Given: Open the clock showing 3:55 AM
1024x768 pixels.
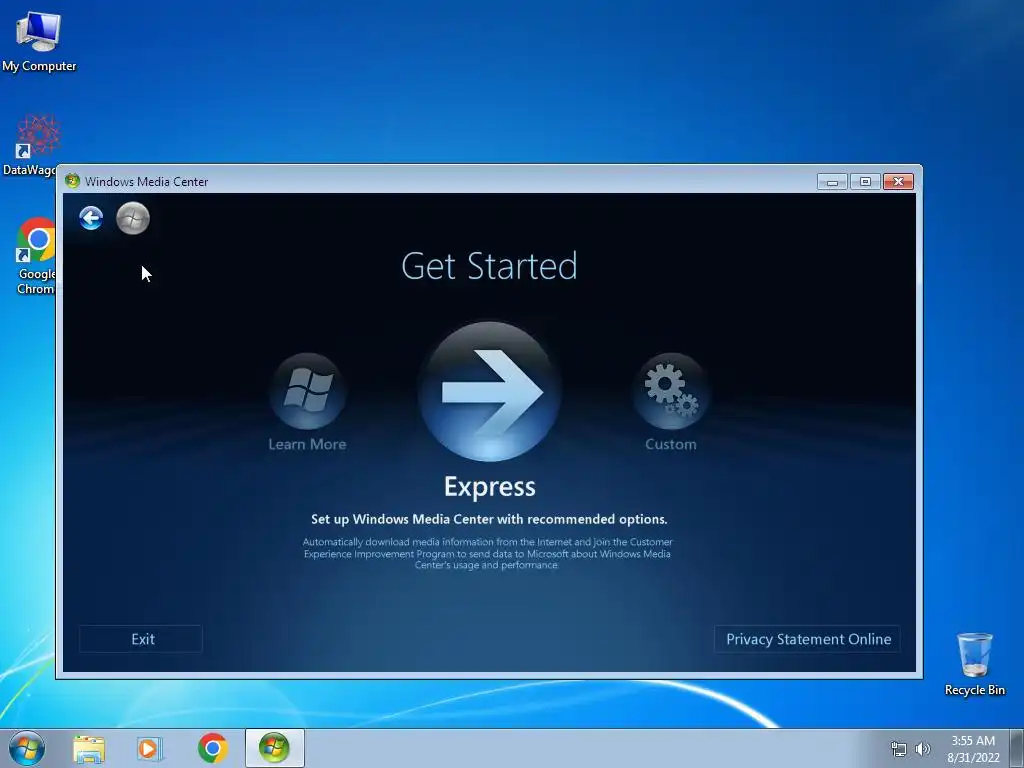Looking at the screenshot, I should tap(973, 749).
